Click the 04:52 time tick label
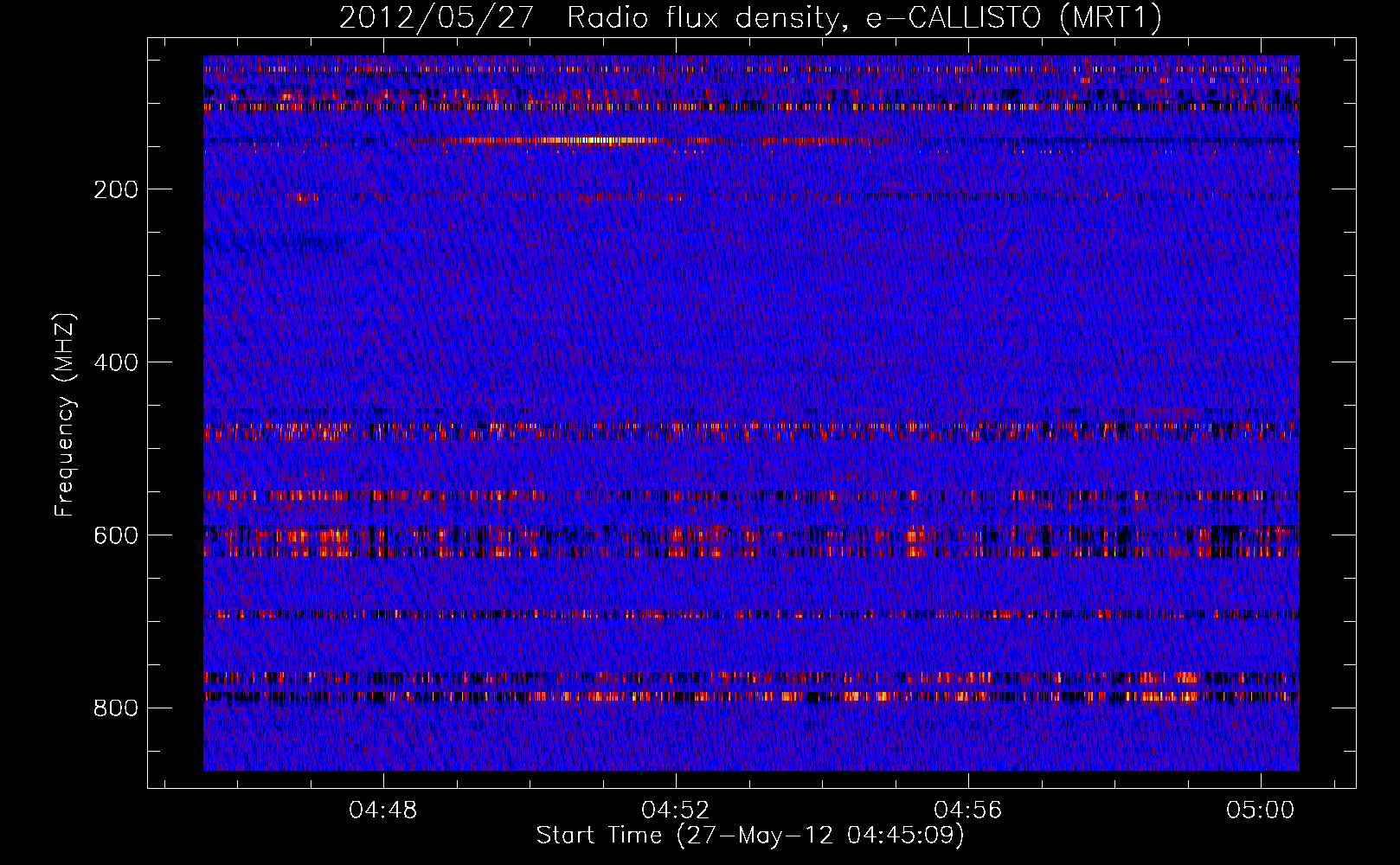The width and height of the screenshot is (1400, 865). [x=675, y=811]
